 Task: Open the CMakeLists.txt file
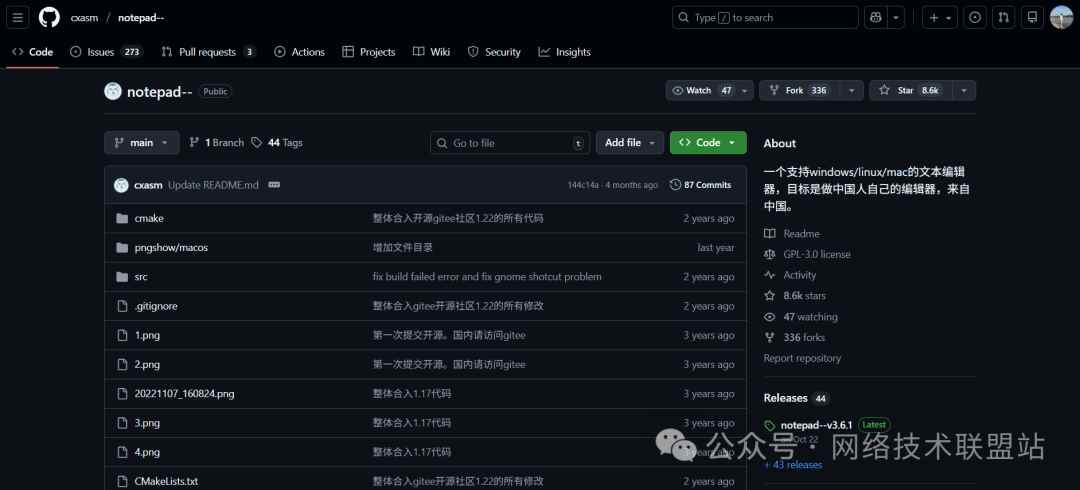(x=166, y=481)
